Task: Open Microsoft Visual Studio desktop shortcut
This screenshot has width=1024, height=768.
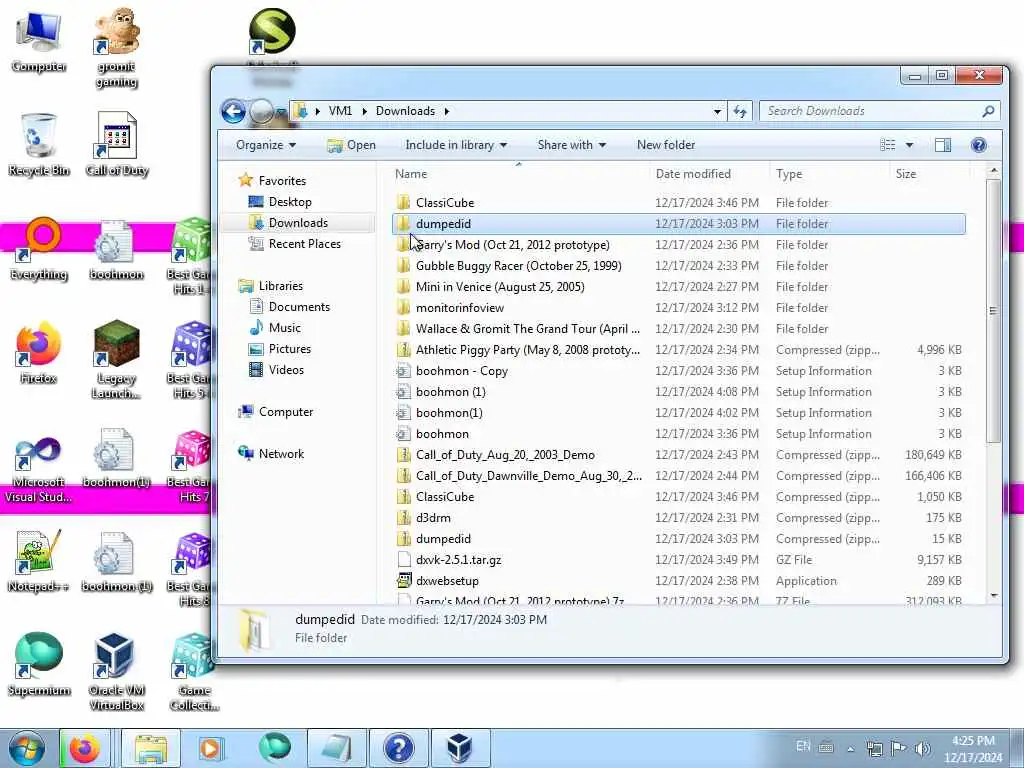Action: pos(38,469)
